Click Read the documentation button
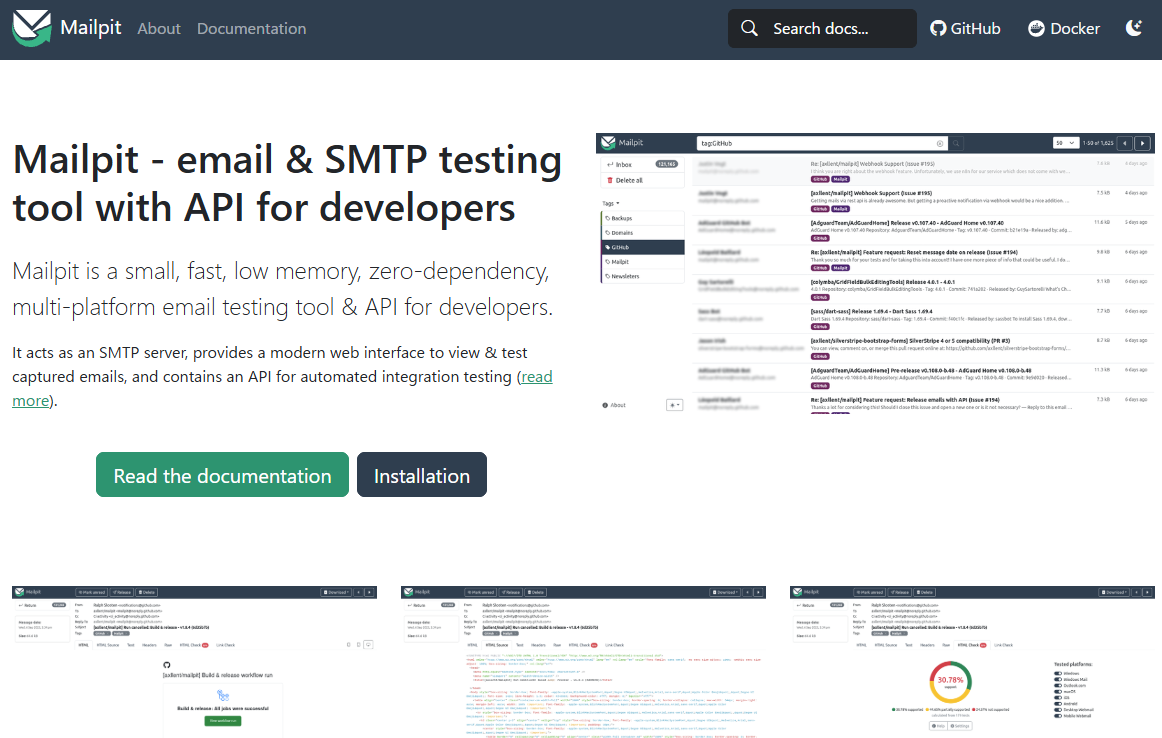The width and height of the screenshot is (1162, 738). 222,475
